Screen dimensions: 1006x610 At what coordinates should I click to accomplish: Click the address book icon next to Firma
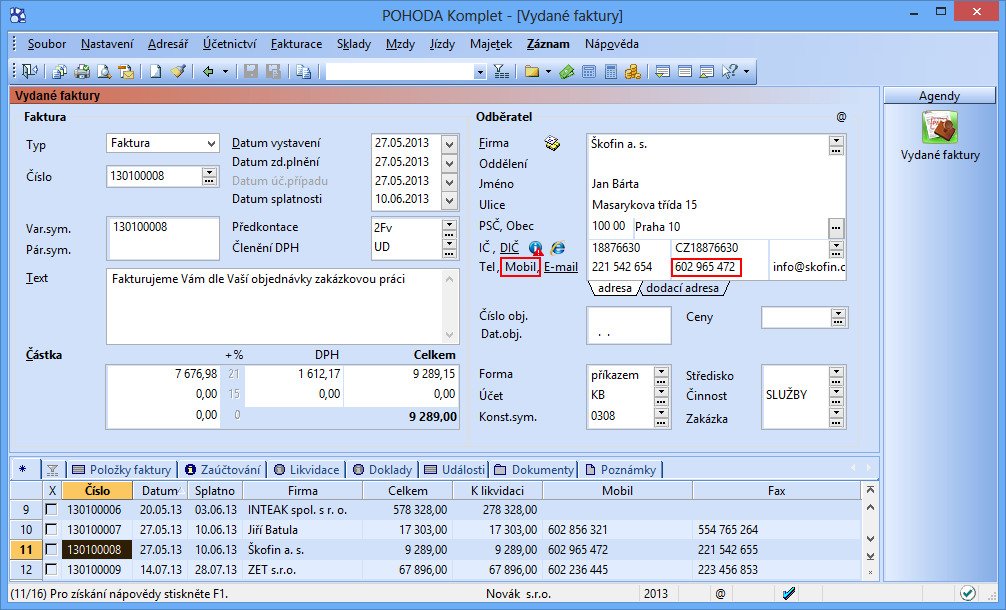[552, 143]
